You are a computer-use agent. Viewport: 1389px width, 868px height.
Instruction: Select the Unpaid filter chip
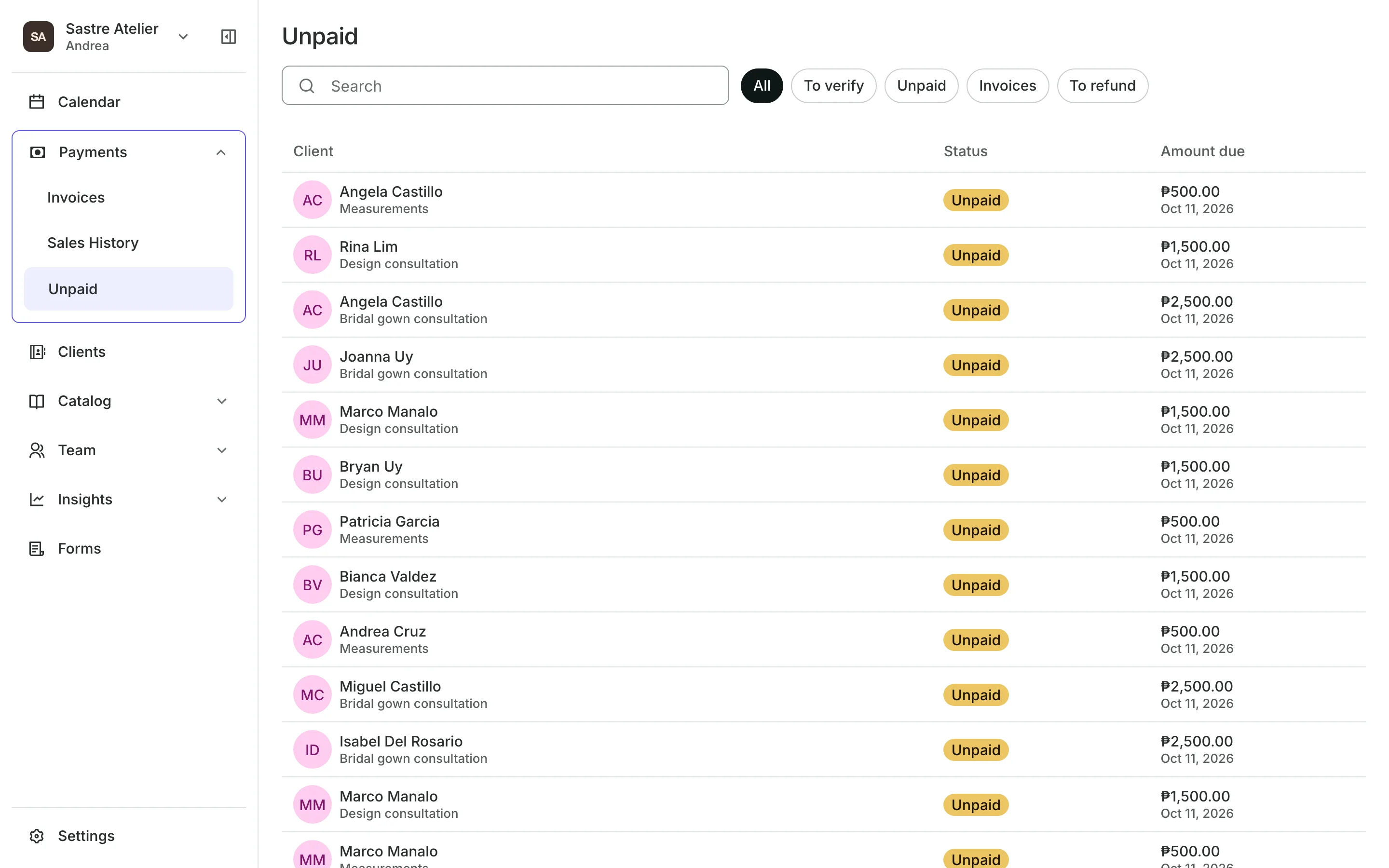pyautogui.click(x=921, y=85)
